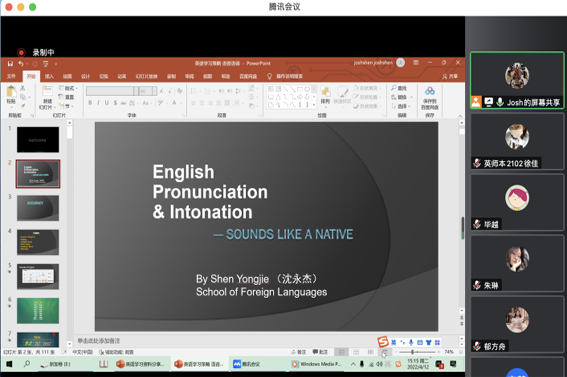Screen dimensions: 567x377
Task: Switch to Reading view icon
Action: click(x=370, y=352)
